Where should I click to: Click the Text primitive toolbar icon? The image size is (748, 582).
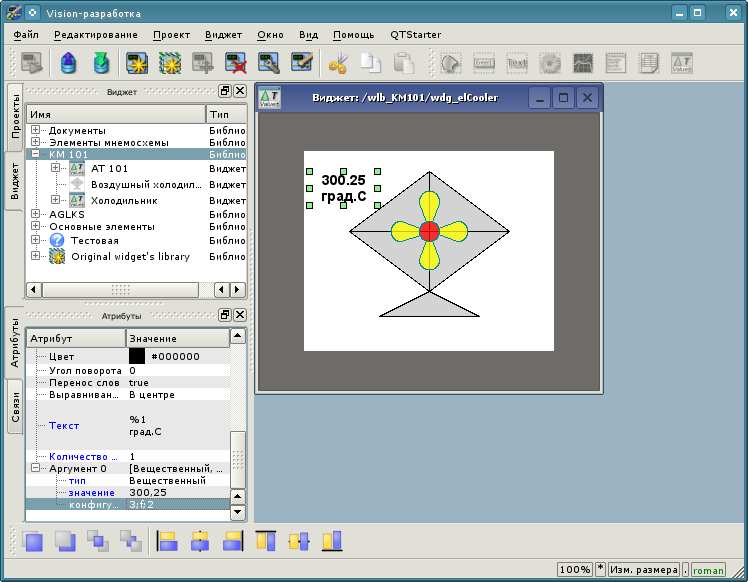[517, 64]
